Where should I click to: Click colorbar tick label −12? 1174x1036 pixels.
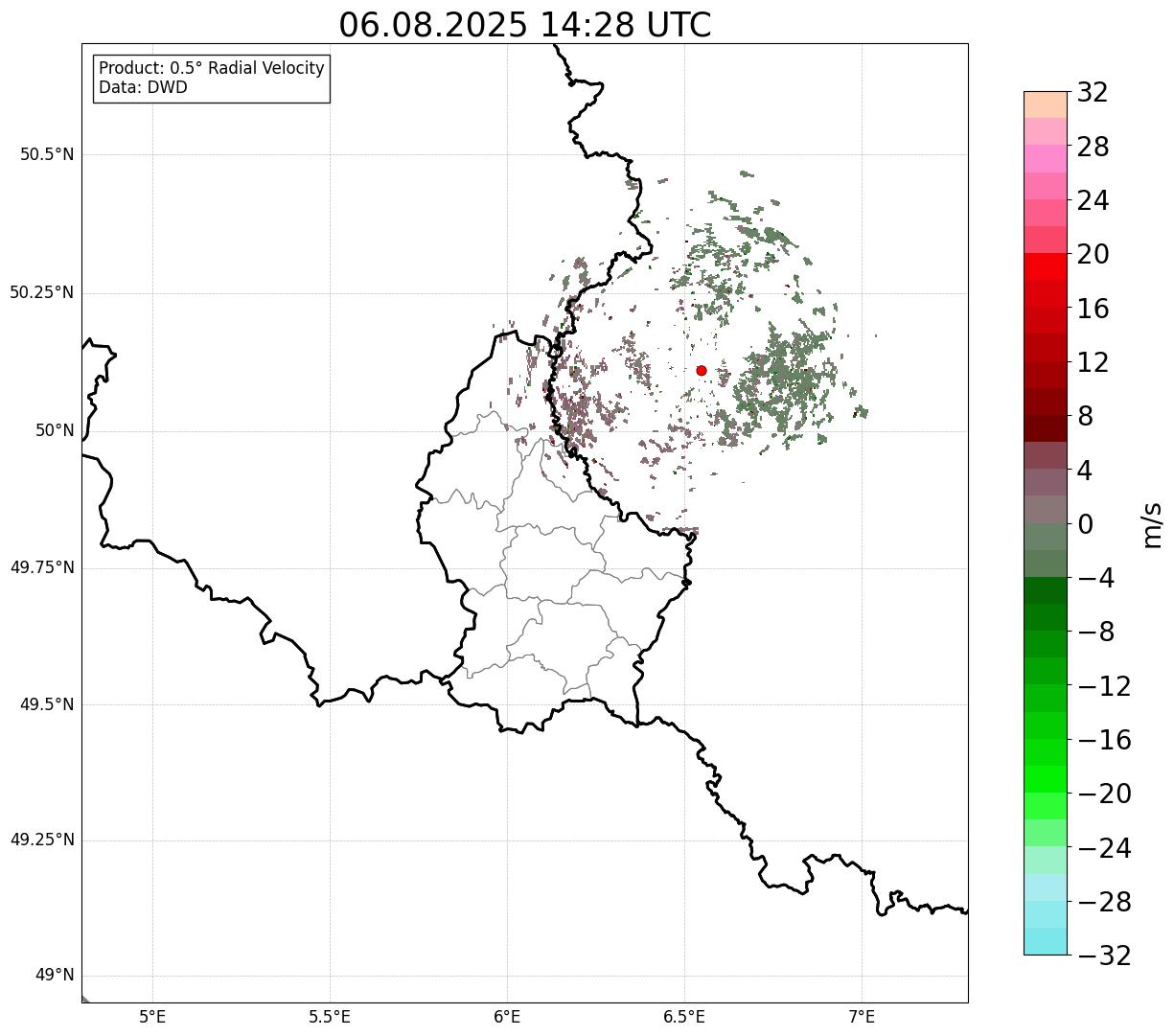coord(1104,686)
